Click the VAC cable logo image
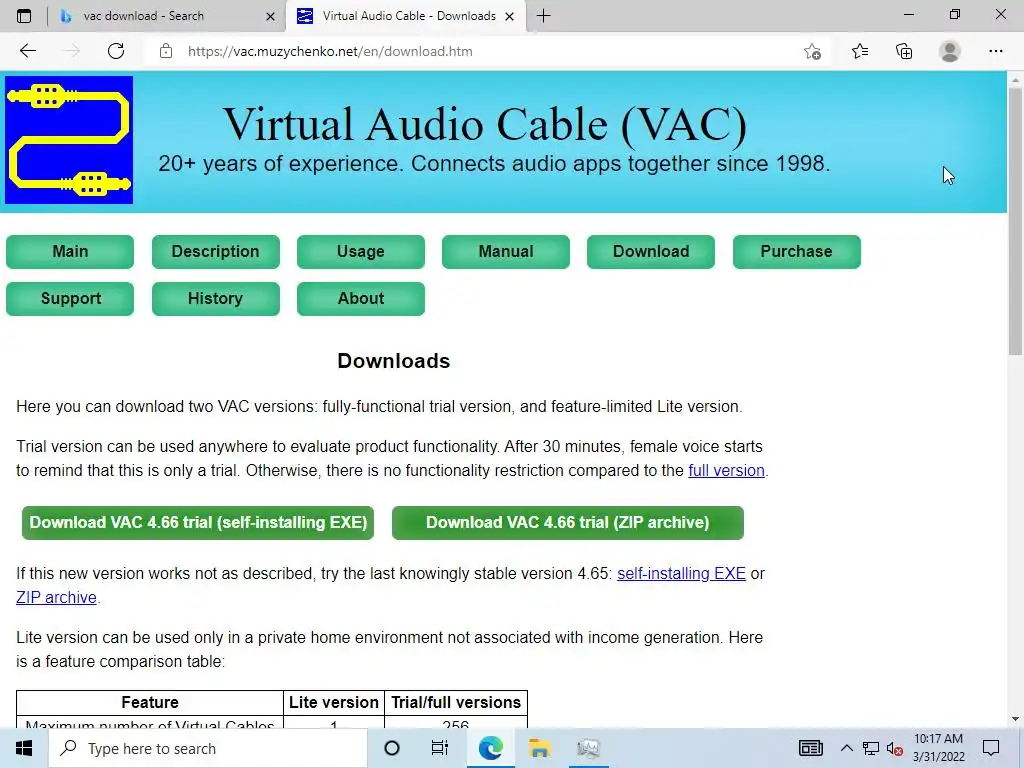Image resolution: width=1024 pixels, height=768 pixels. tap(69, 140)
